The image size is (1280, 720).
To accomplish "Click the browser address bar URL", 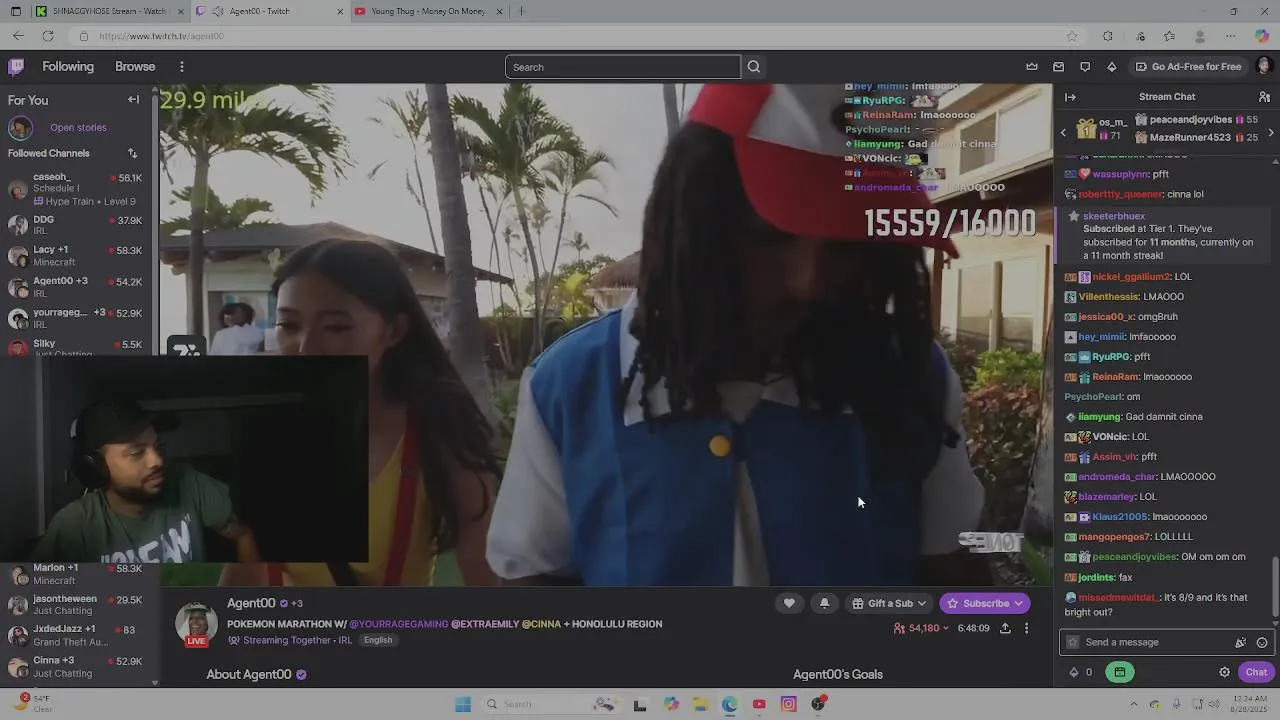I will [x=161, y=36].
